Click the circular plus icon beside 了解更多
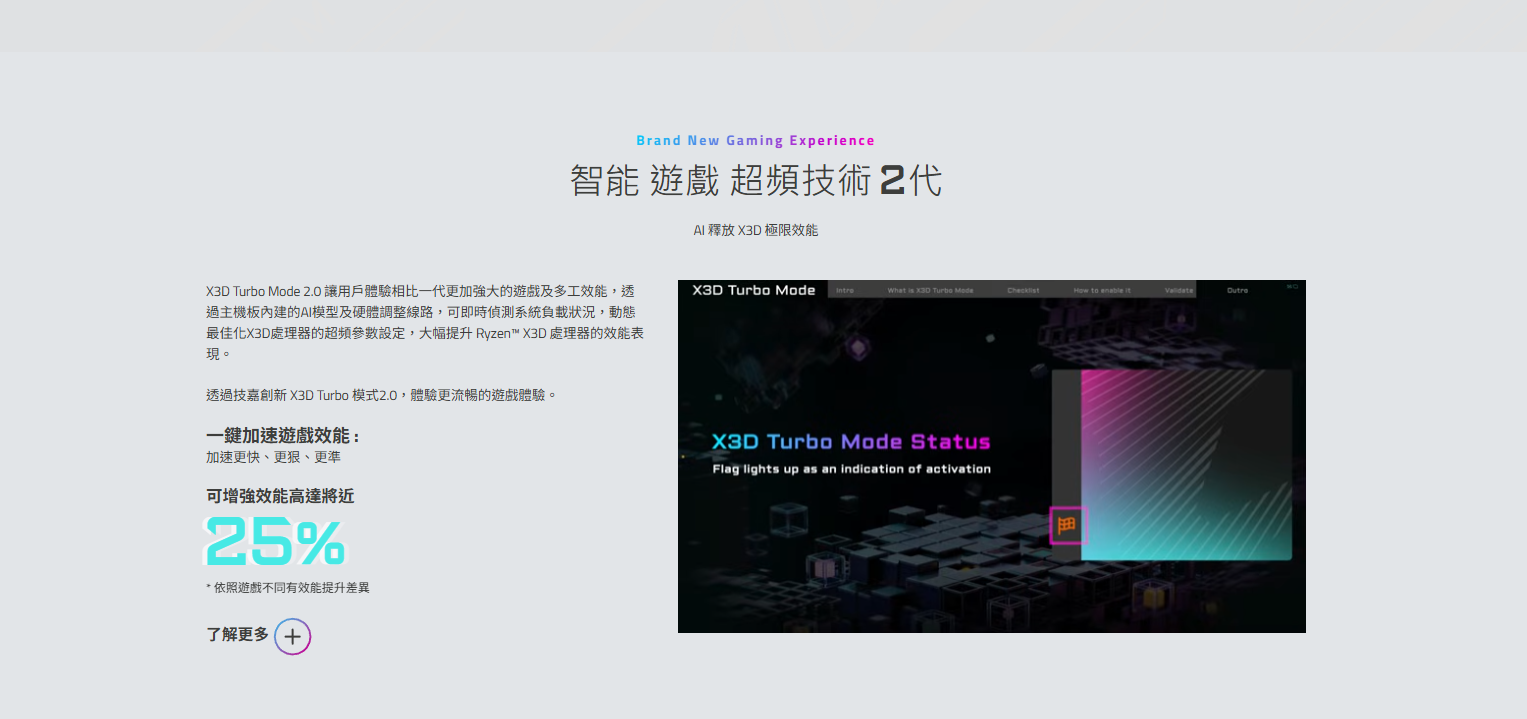The image size is (1527, 719). click(x=292, y=637)
